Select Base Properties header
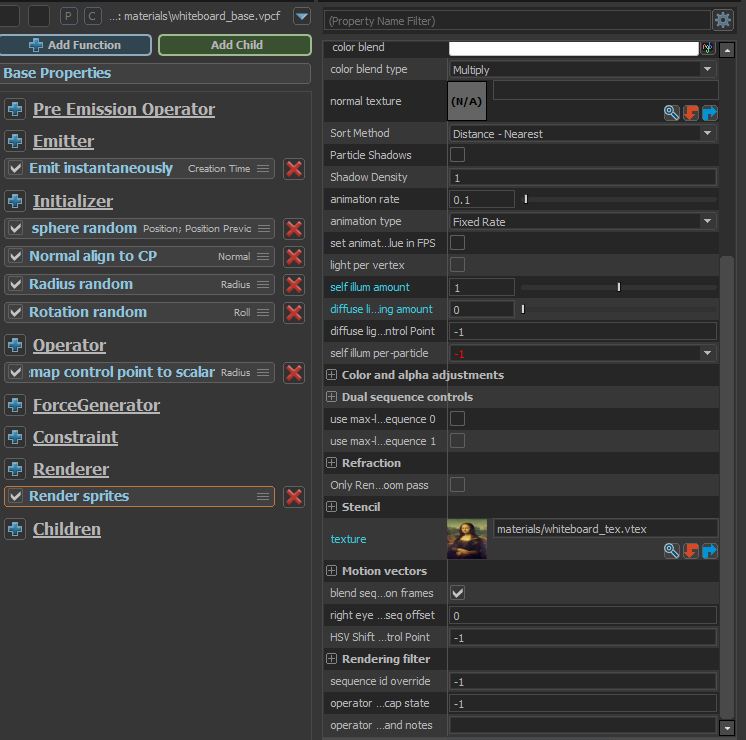This screenshot has height=740, width=746. 155,73
